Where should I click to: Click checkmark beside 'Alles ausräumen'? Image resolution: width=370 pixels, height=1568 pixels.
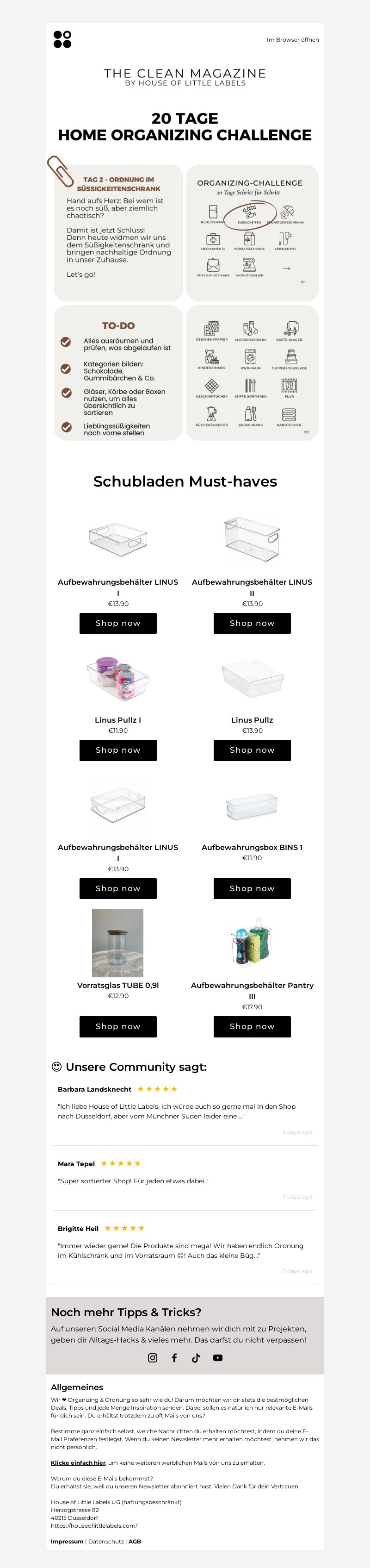tap(66, 342)
